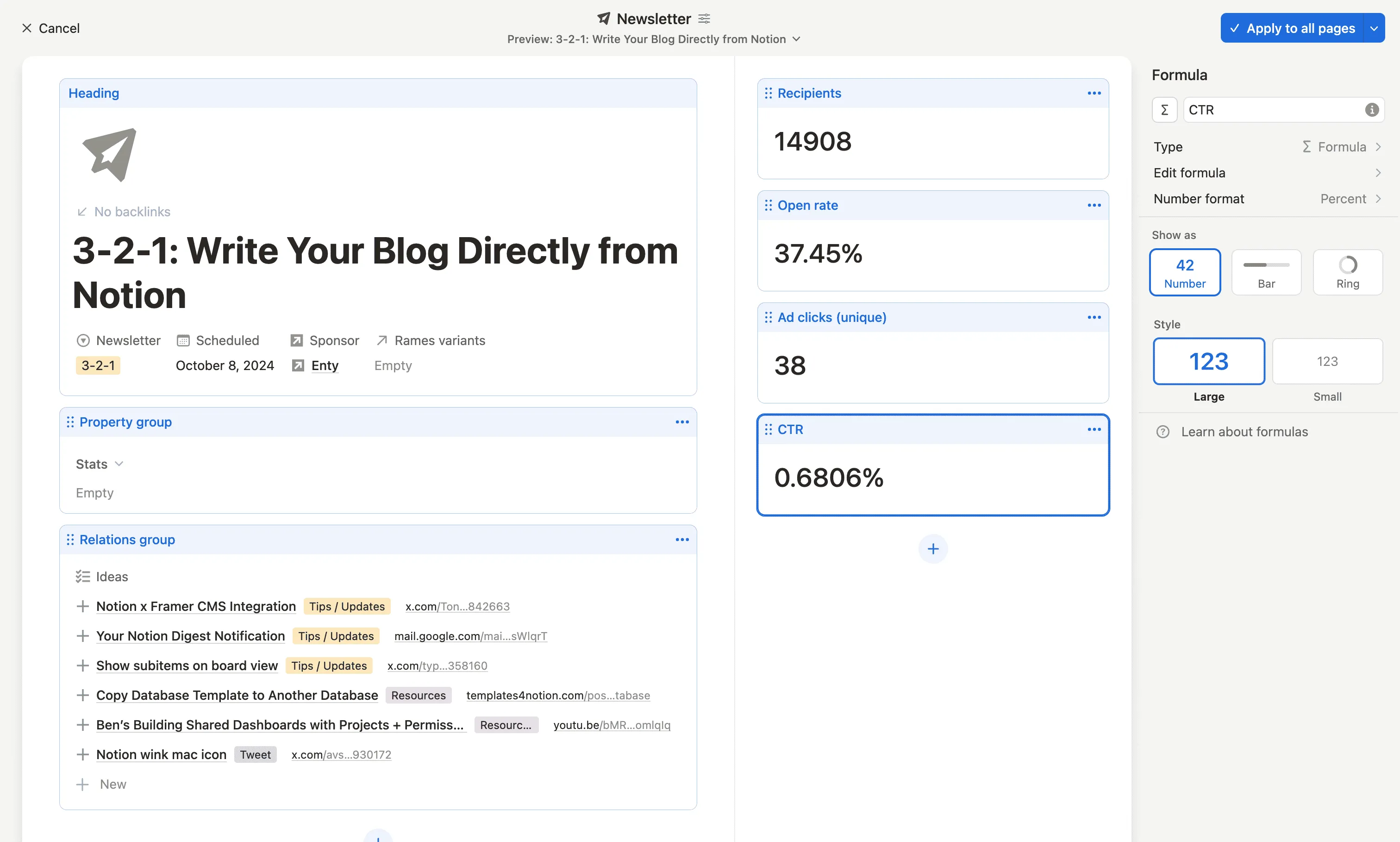Select the Ring display style
Viewport: 1400px width, 842px height.
(1347, 272)
